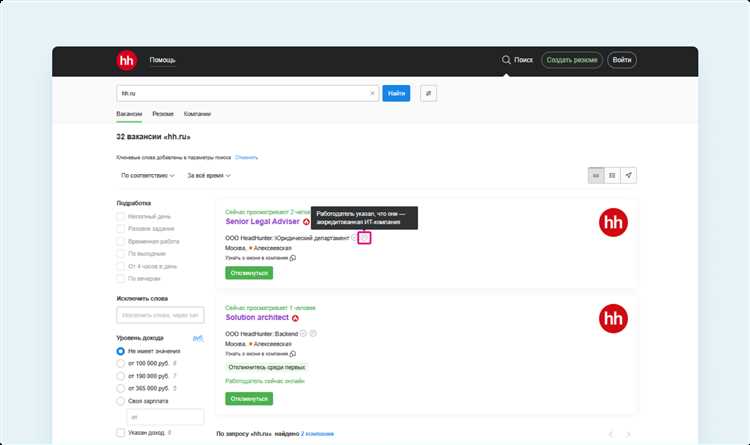
Task: Enable the 'Неполный день' checkbox
Action: pos(121,215)
